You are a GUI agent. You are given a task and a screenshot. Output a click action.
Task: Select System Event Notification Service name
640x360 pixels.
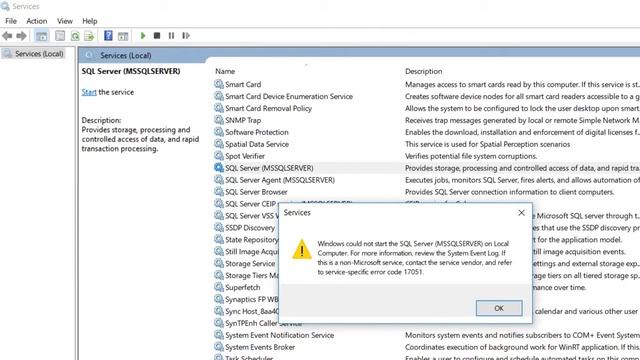point(280,335)
